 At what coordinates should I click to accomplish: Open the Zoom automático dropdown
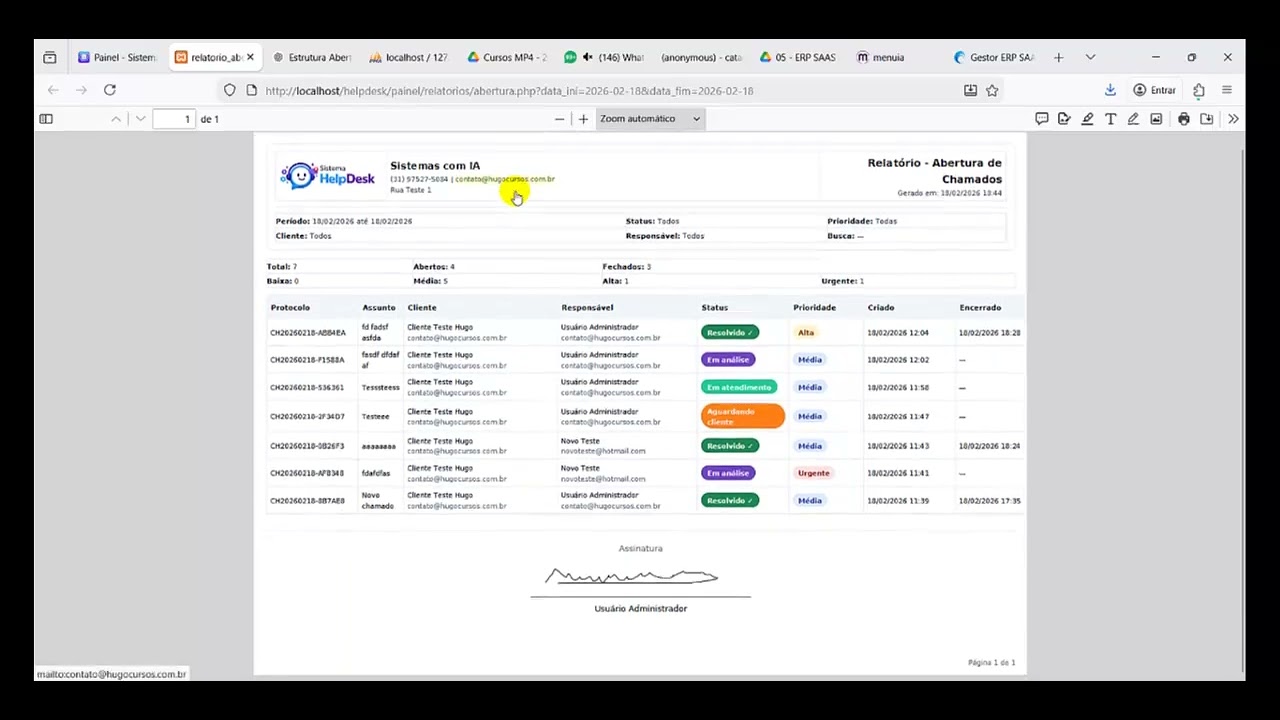[x=650, y=119]
